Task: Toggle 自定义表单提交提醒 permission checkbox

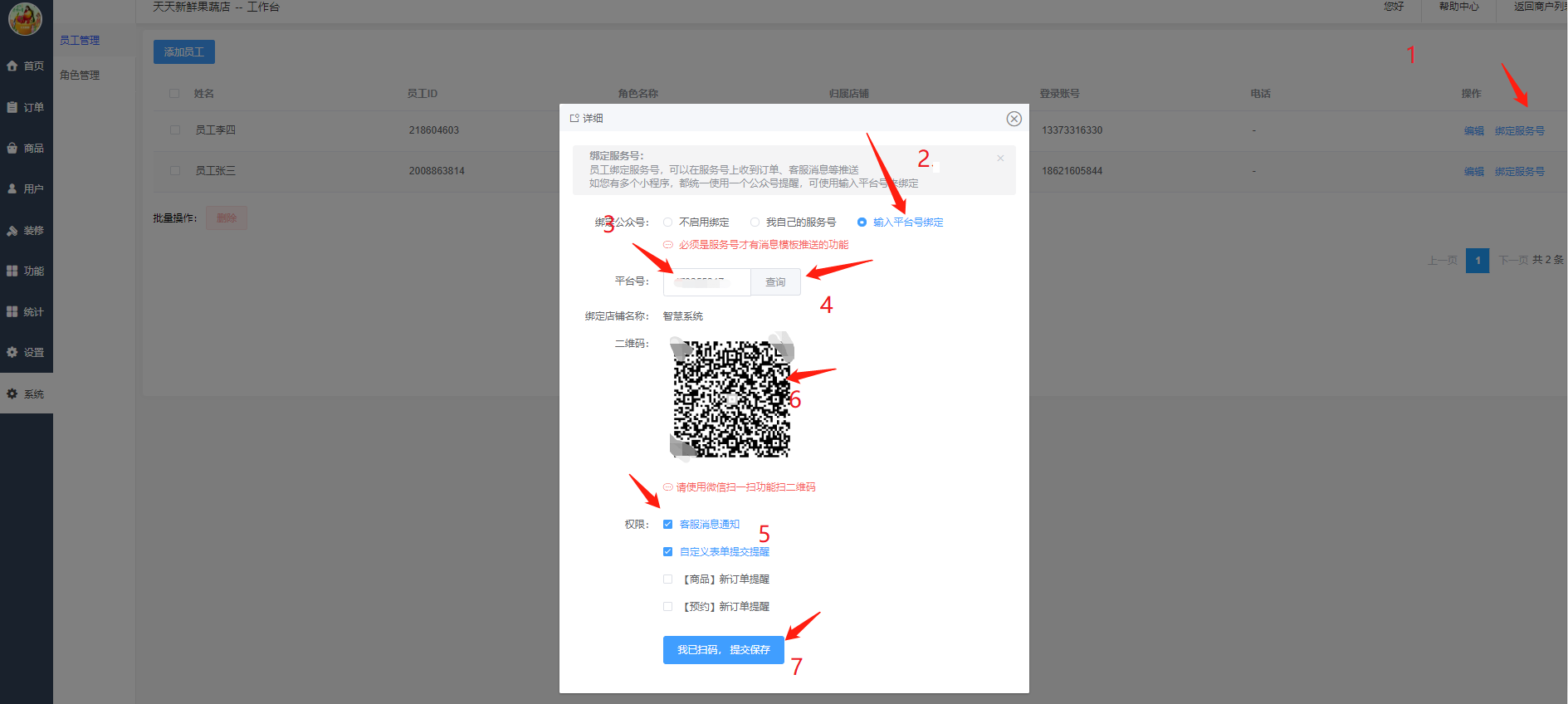Action: tap(667, 551)
